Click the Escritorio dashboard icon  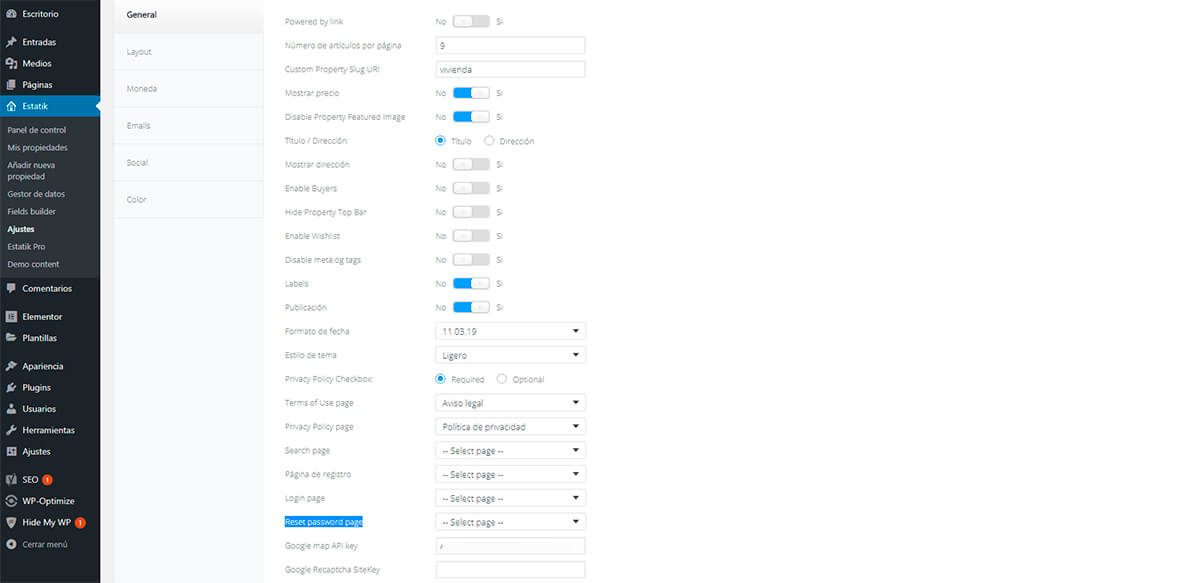[x=11, y=14]
